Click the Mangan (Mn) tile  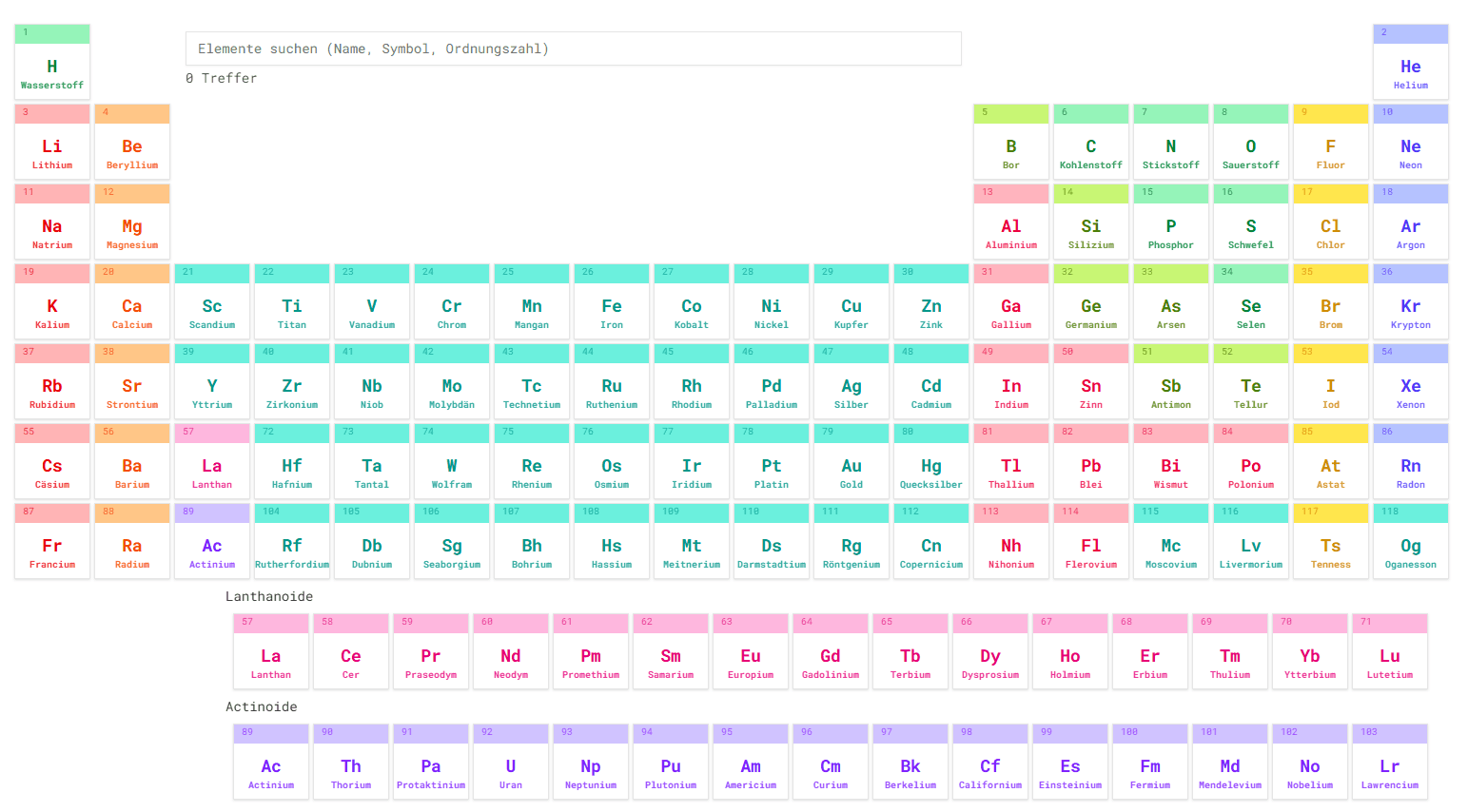532,301
